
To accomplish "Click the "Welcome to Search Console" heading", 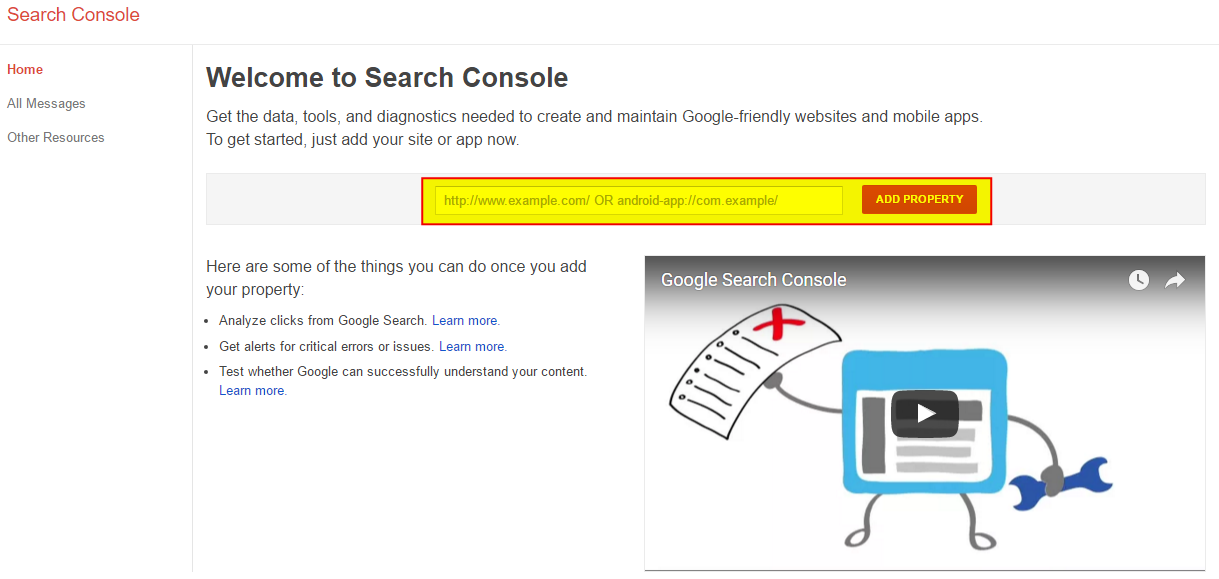I will click(x=387, y=78).
